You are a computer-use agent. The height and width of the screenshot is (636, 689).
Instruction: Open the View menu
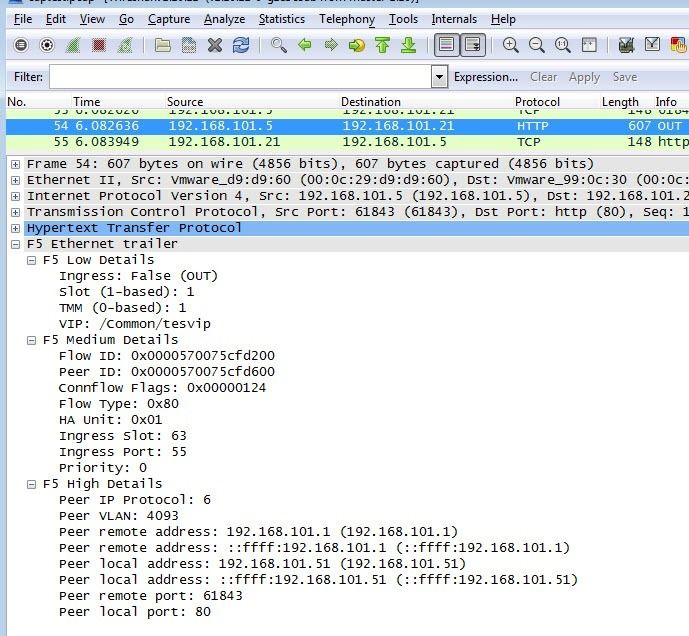[x=92, y=19]
